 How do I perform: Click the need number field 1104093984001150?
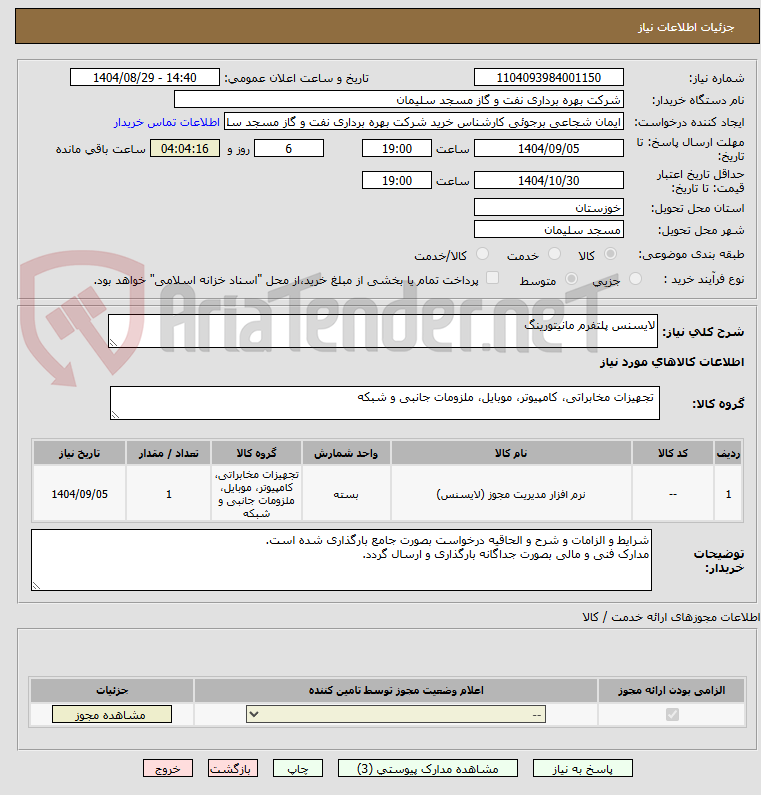pos(549,78)
